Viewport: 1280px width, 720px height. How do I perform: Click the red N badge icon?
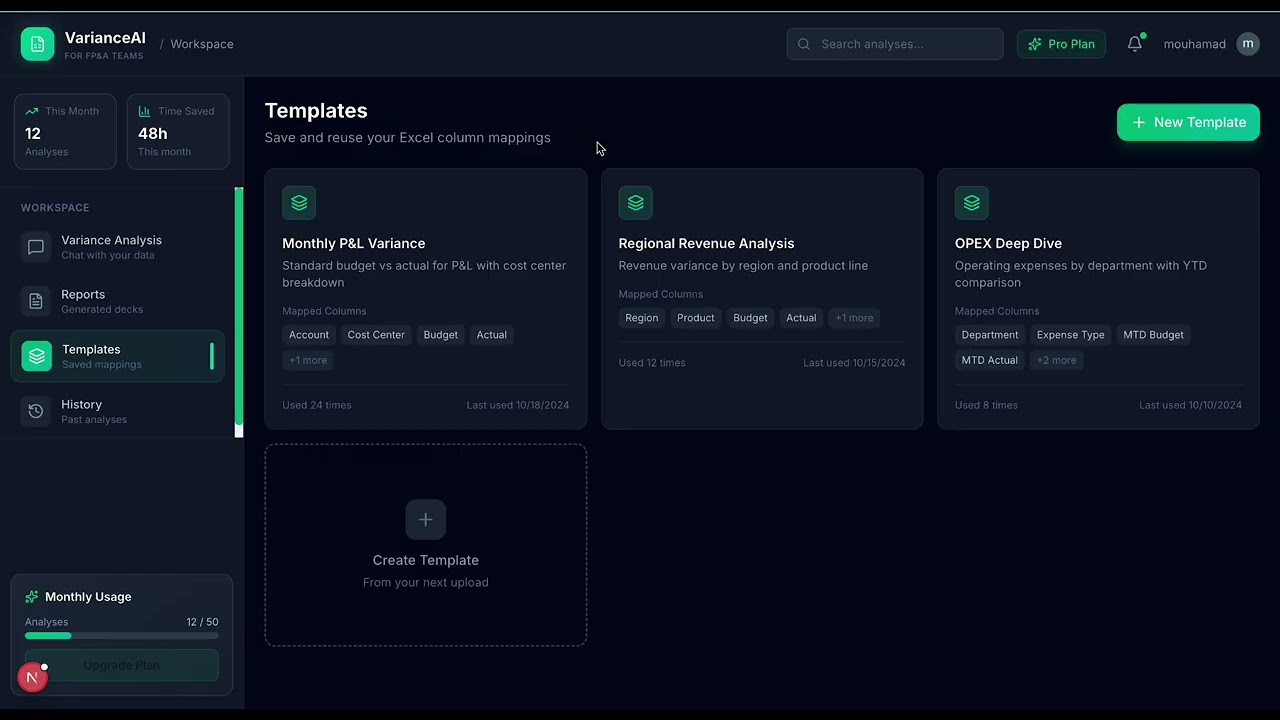click(32, 677)
